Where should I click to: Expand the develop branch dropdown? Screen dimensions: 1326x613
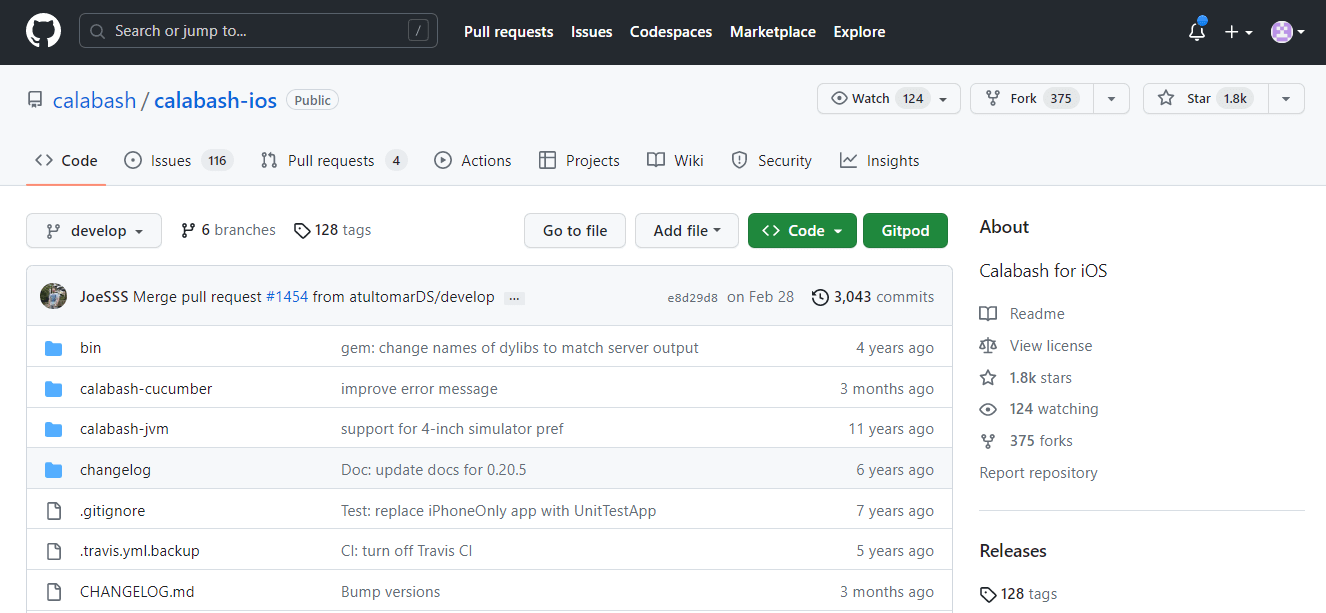(x=94, y=231)
